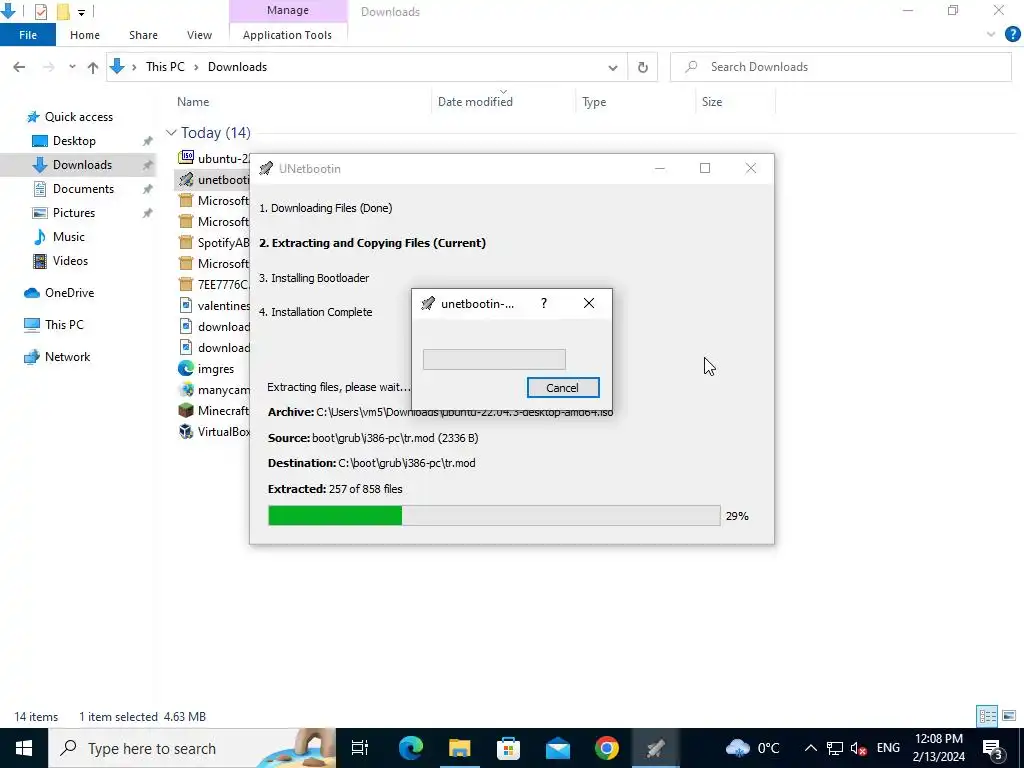Go back in File Explorer
The width and height of the screenshot is (1024, 768).
(19, 67)
